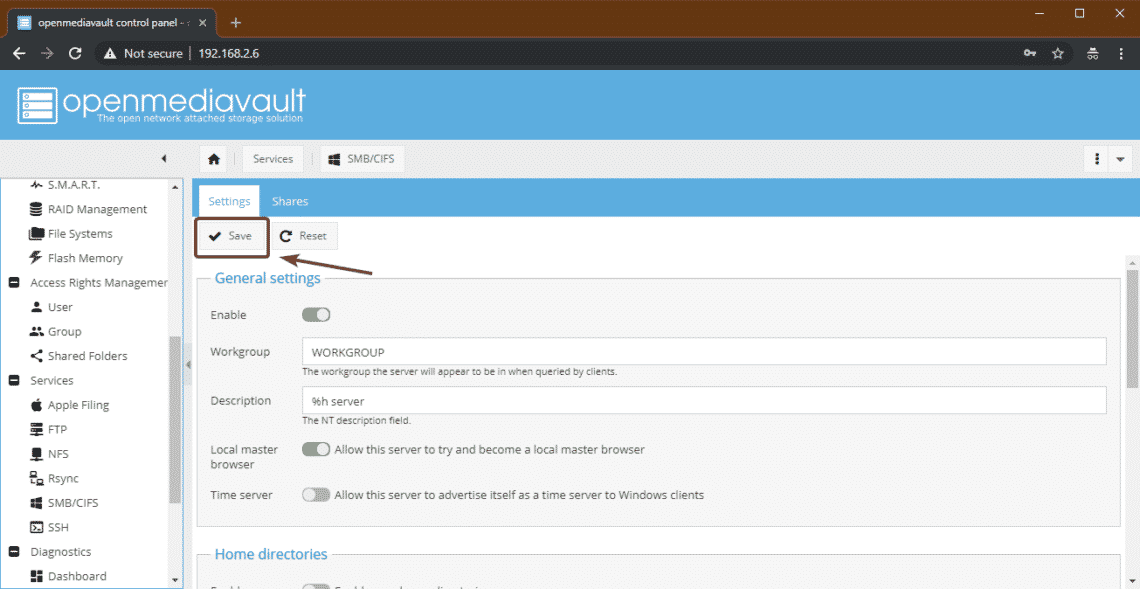Click the Description input field
1140x589 pixels.
coord(704,401)
